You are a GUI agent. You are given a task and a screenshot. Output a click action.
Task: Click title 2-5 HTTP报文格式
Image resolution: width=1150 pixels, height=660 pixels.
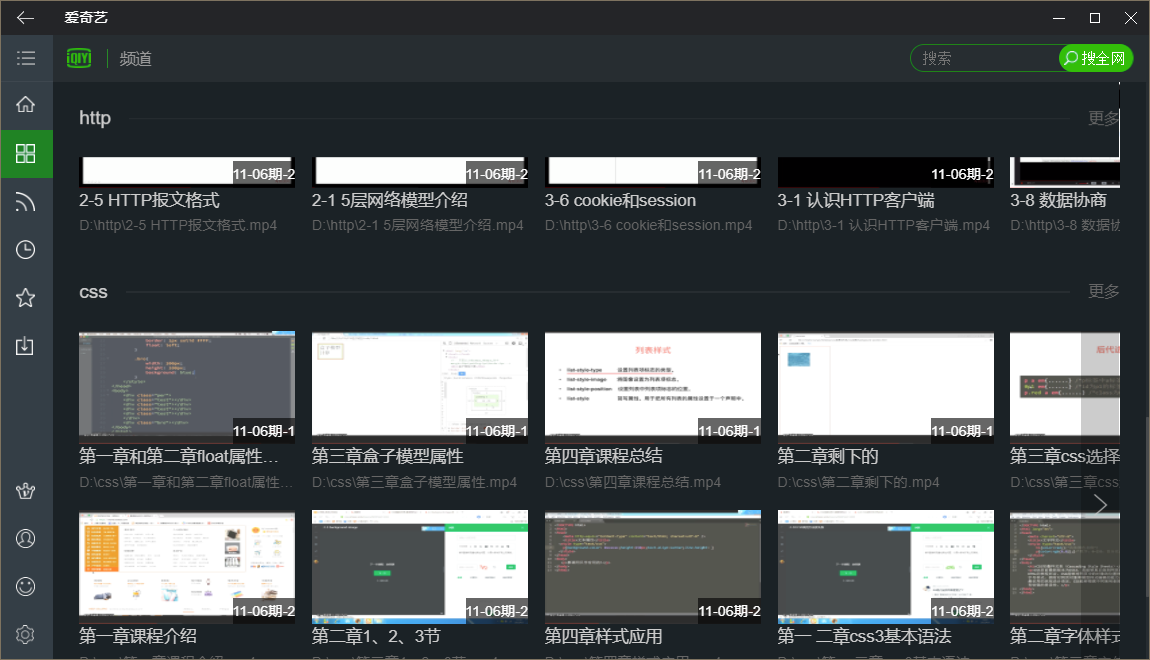click(x=150, y=200)
